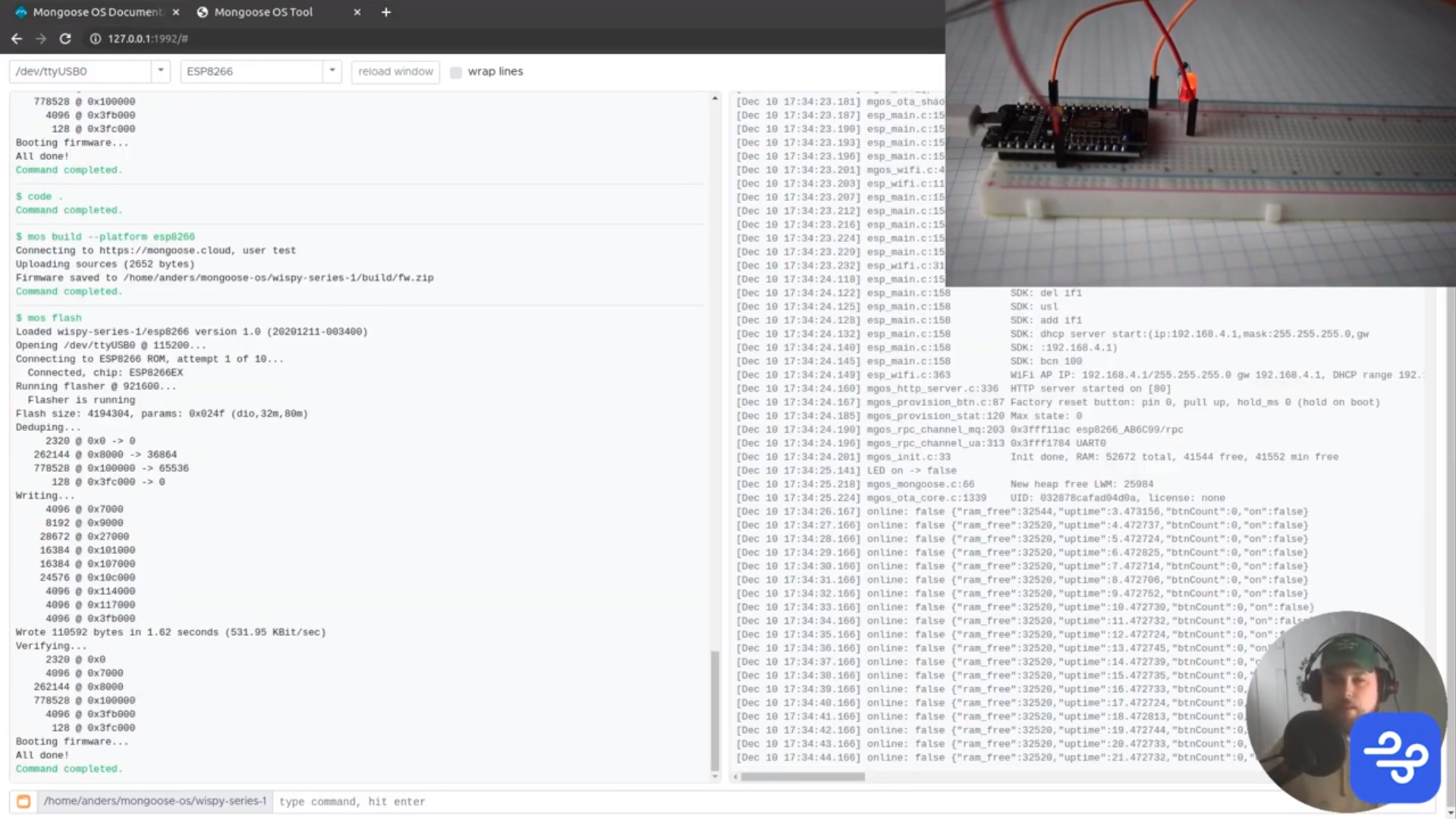1456x819 pixels.
Task: Select the ESP8266 board field
Action: [252, 71]
